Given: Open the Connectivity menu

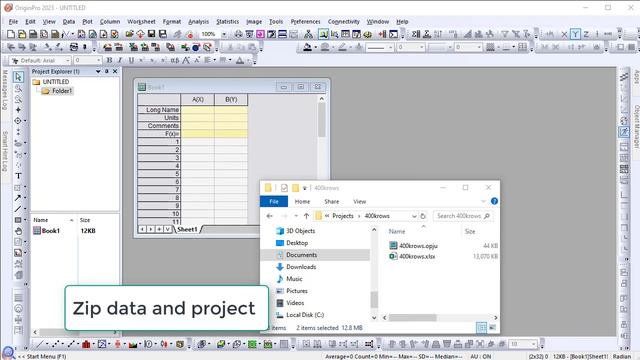Looking at the screenshot, I should 344,22.
